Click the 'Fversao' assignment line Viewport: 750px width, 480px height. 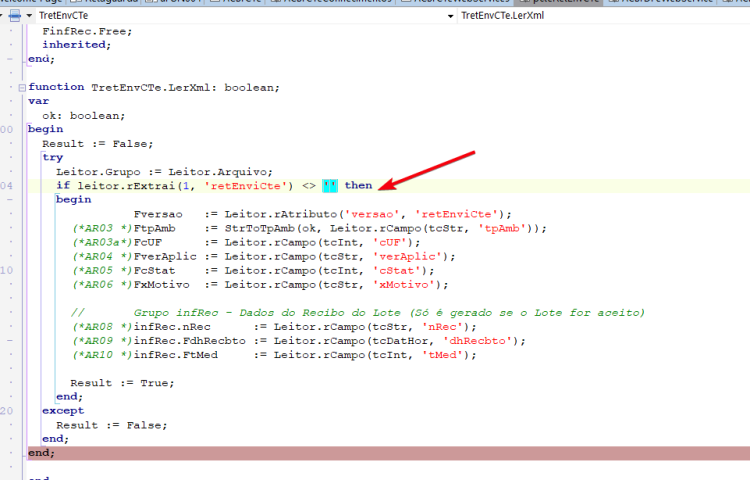pyautogui.click(x=323, y=214)
